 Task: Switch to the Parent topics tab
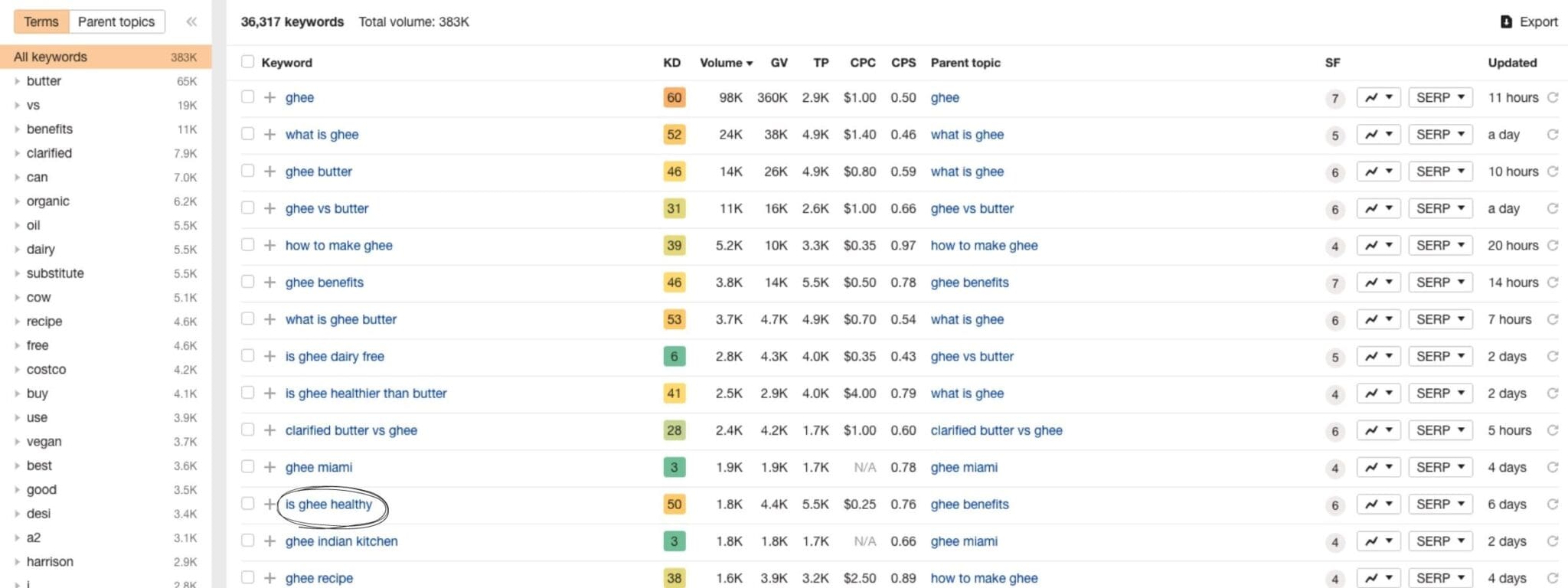click(x=116, y=21)
